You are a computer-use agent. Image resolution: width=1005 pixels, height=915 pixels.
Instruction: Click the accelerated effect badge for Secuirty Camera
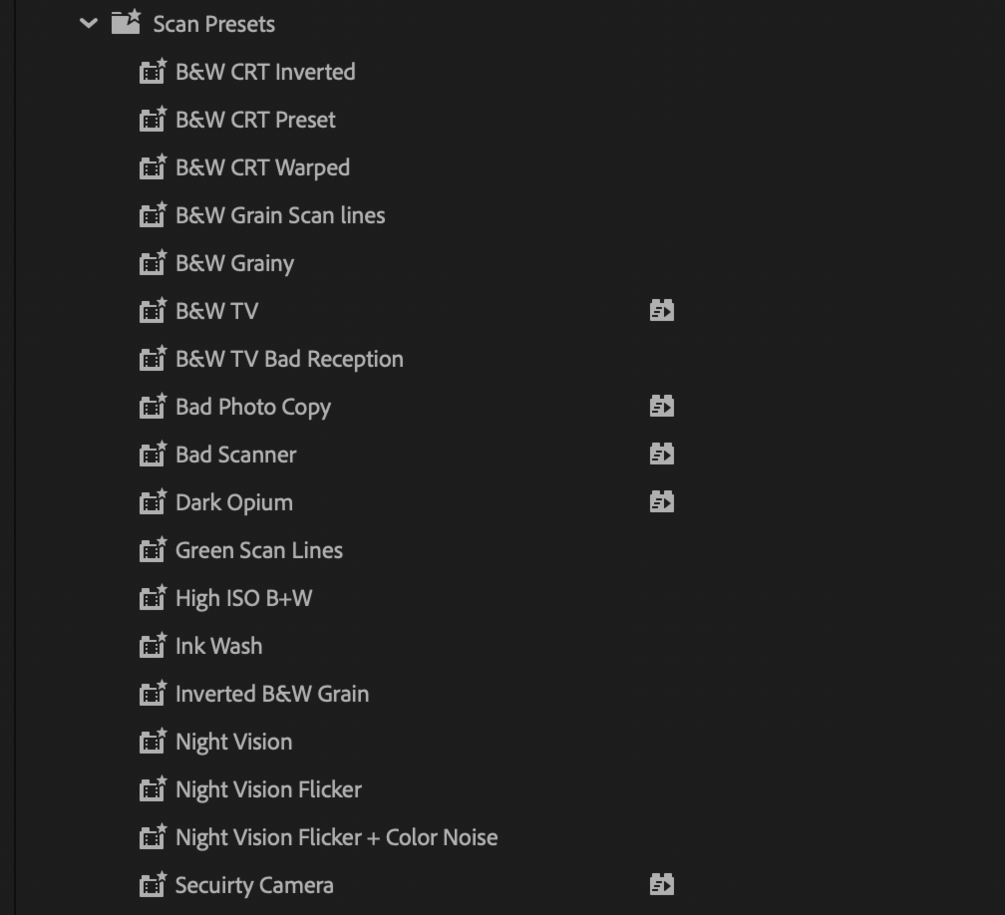(x=661, y=885)
